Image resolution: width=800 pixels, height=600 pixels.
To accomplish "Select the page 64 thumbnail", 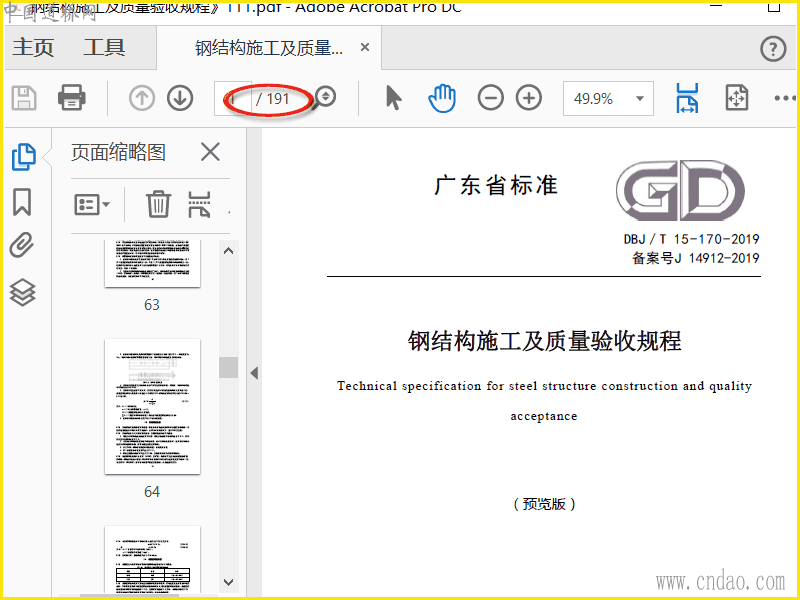I will [x=153, y=407].
